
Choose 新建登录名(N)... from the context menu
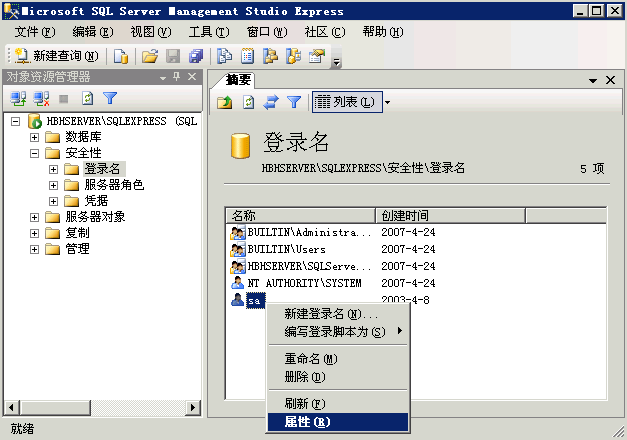[338, 314]
